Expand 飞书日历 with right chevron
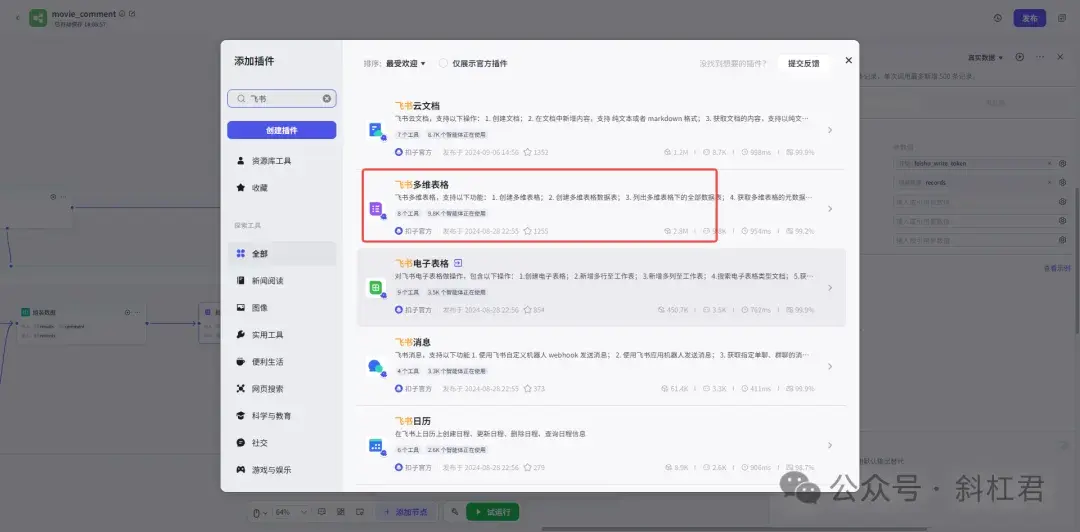1080x532 pixels. coord(830,445)
